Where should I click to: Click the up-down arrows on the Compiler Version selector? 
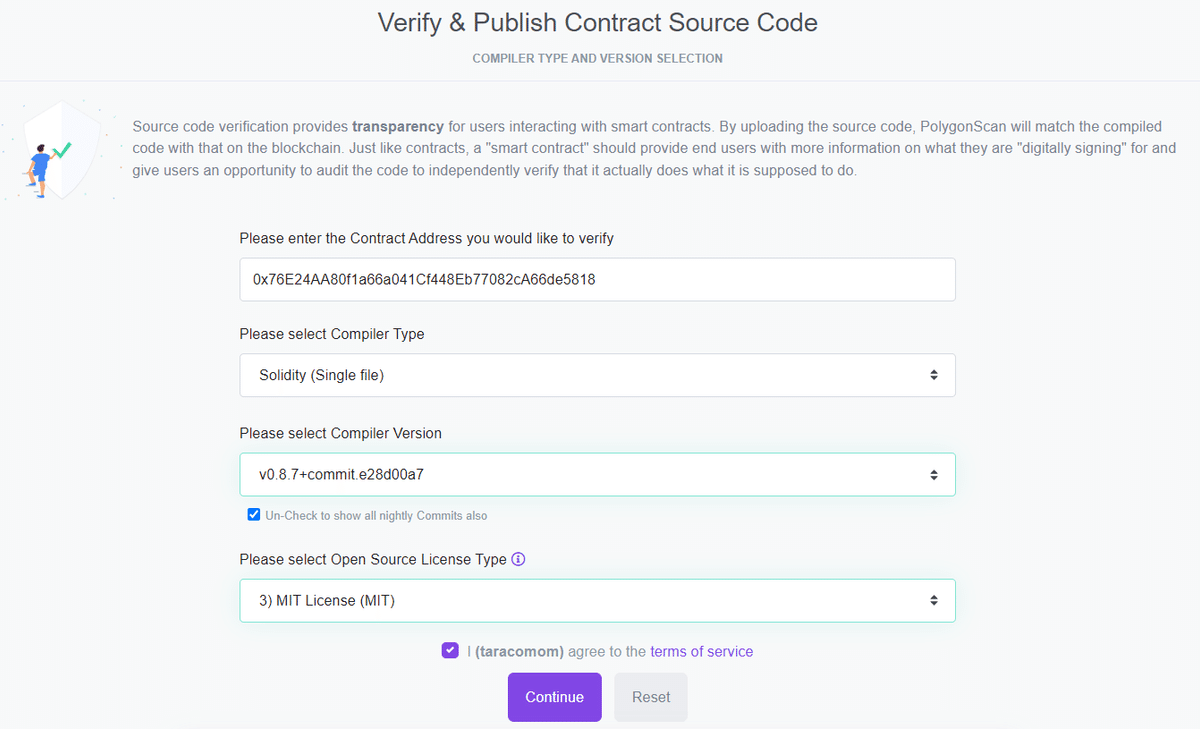pyautogui.click(x=933, y=475)
